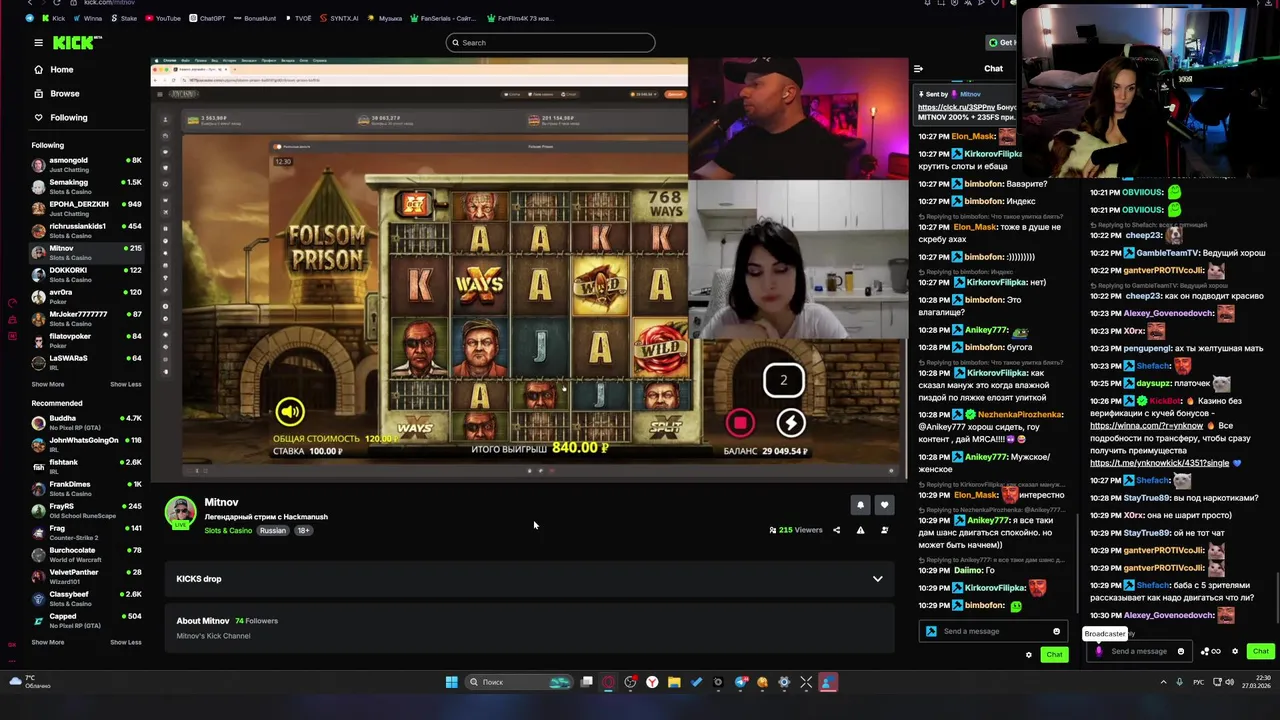Image resolution: width=1280 pixels, height=720 pixels.
Task: Open Mitnov streamer avatar
Action: (181, 511)
